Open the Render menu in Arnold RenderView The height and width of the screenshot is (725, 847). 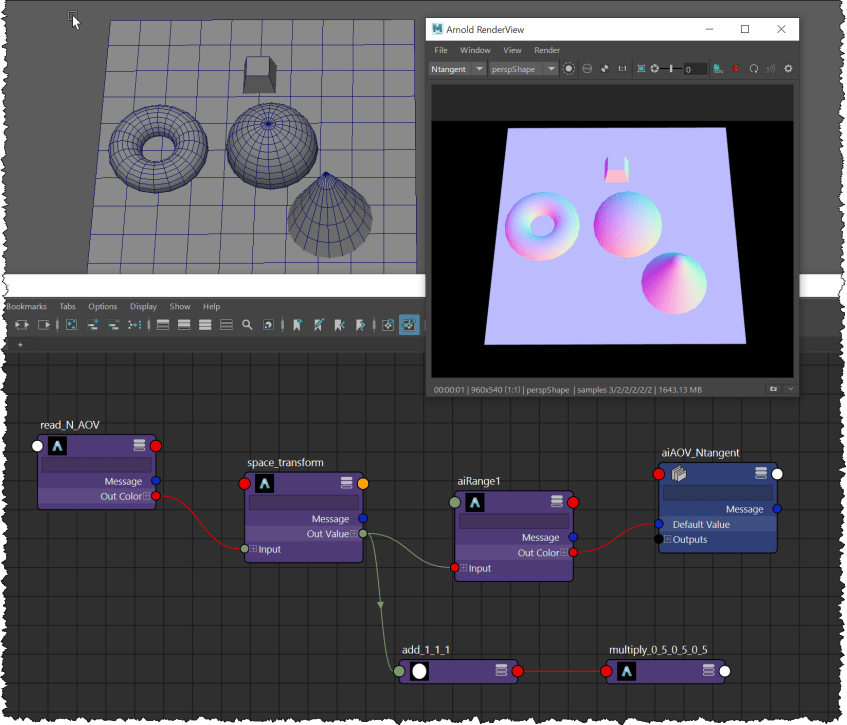[547, 50]
